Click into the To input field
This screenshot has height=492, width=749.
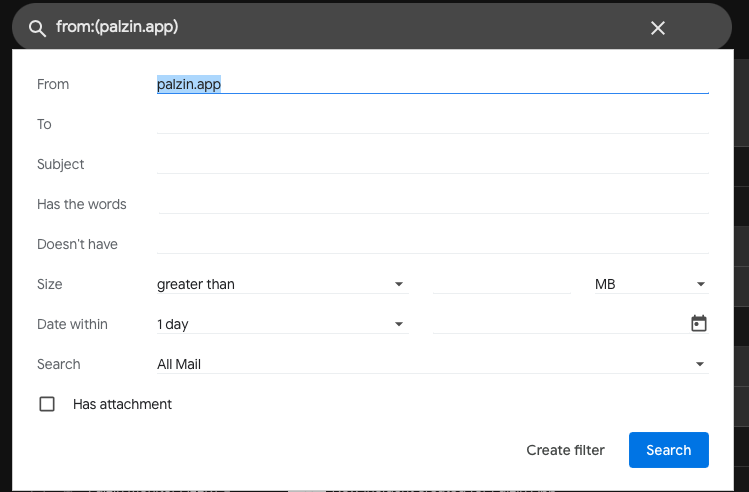point(432,124)
